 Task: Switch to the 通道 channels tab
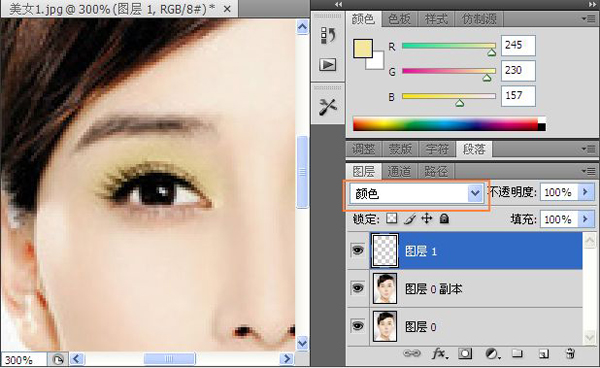(399, 172)
